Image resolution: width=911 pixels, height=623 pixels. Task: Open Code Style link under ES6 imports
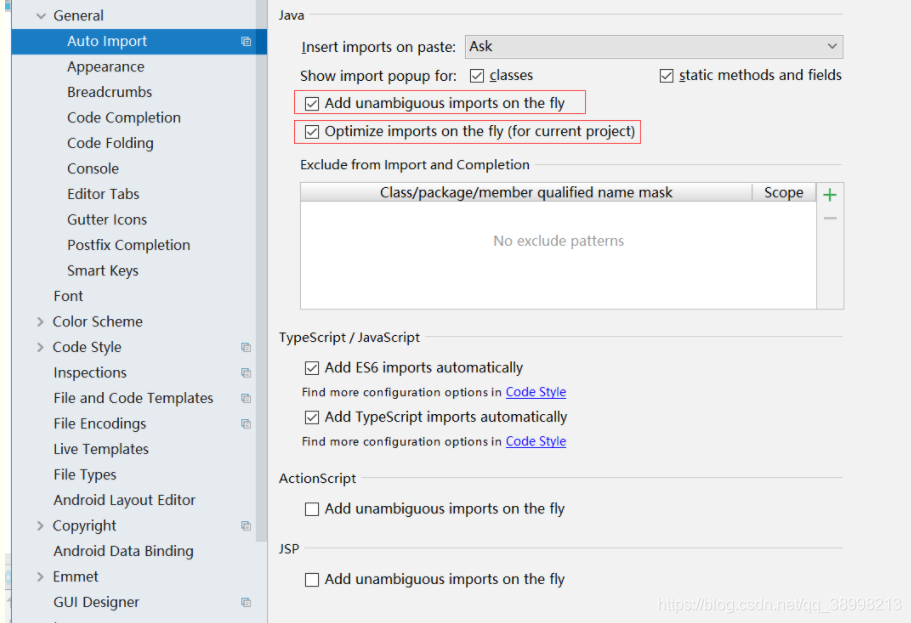point(535,392)
